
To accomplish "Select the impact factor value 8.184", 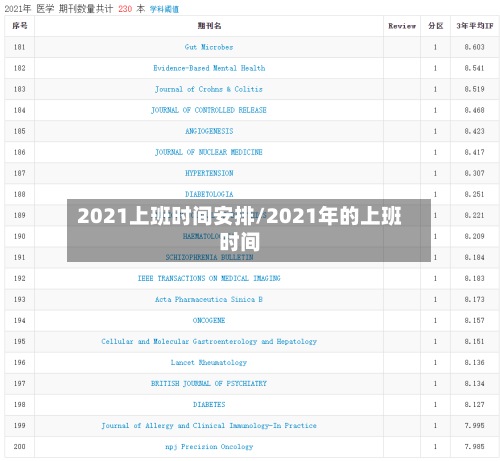I will point(474,257).
